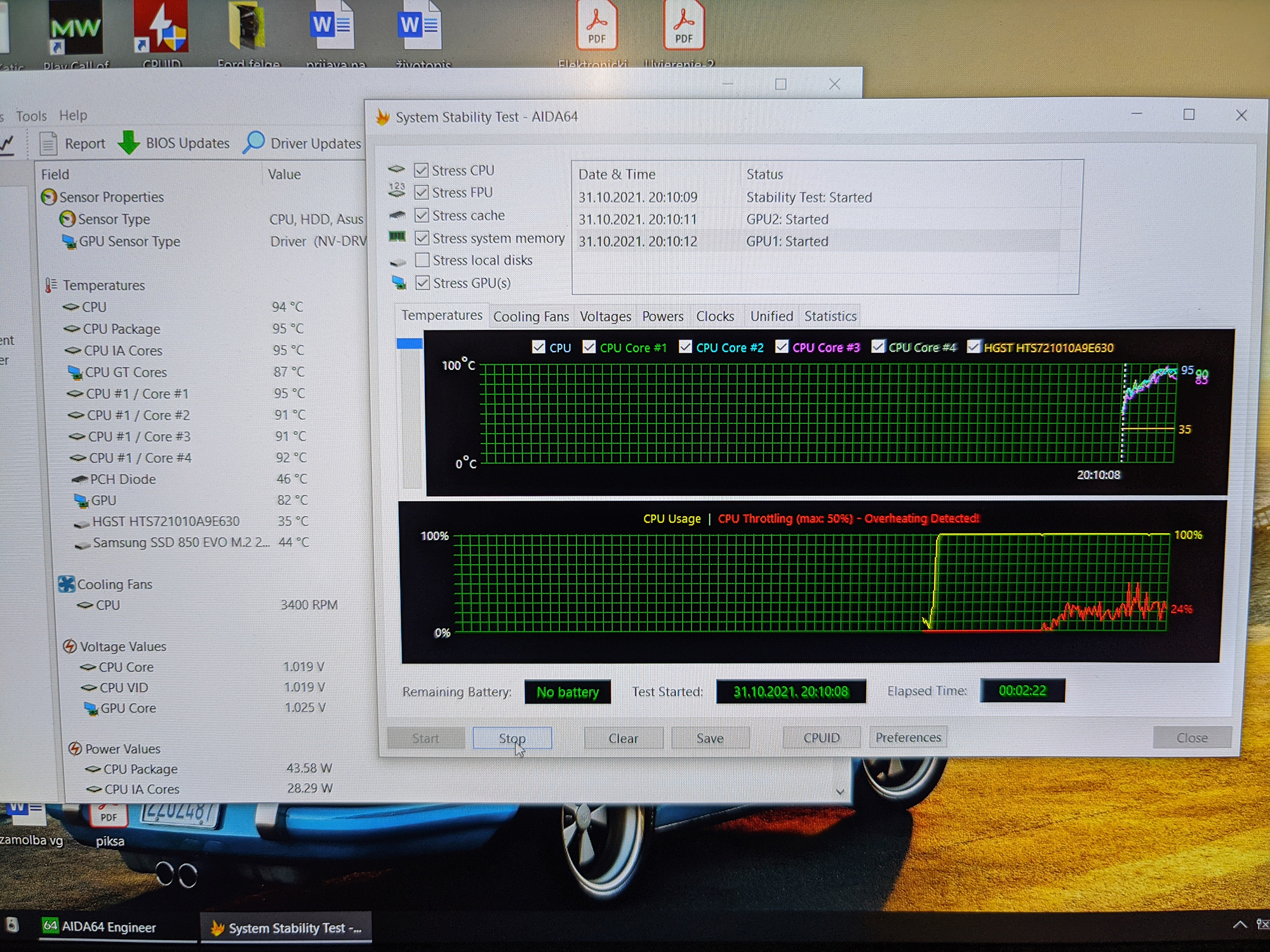
Task: Click the Report toolbar icon
Action: (48, 143)
